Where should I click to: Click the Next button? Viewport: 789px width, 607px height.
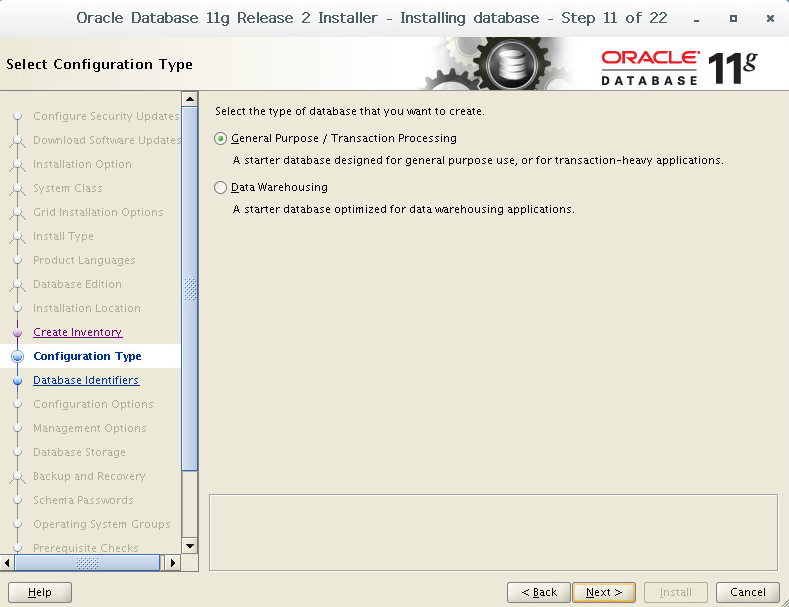[x=604, y=592]
